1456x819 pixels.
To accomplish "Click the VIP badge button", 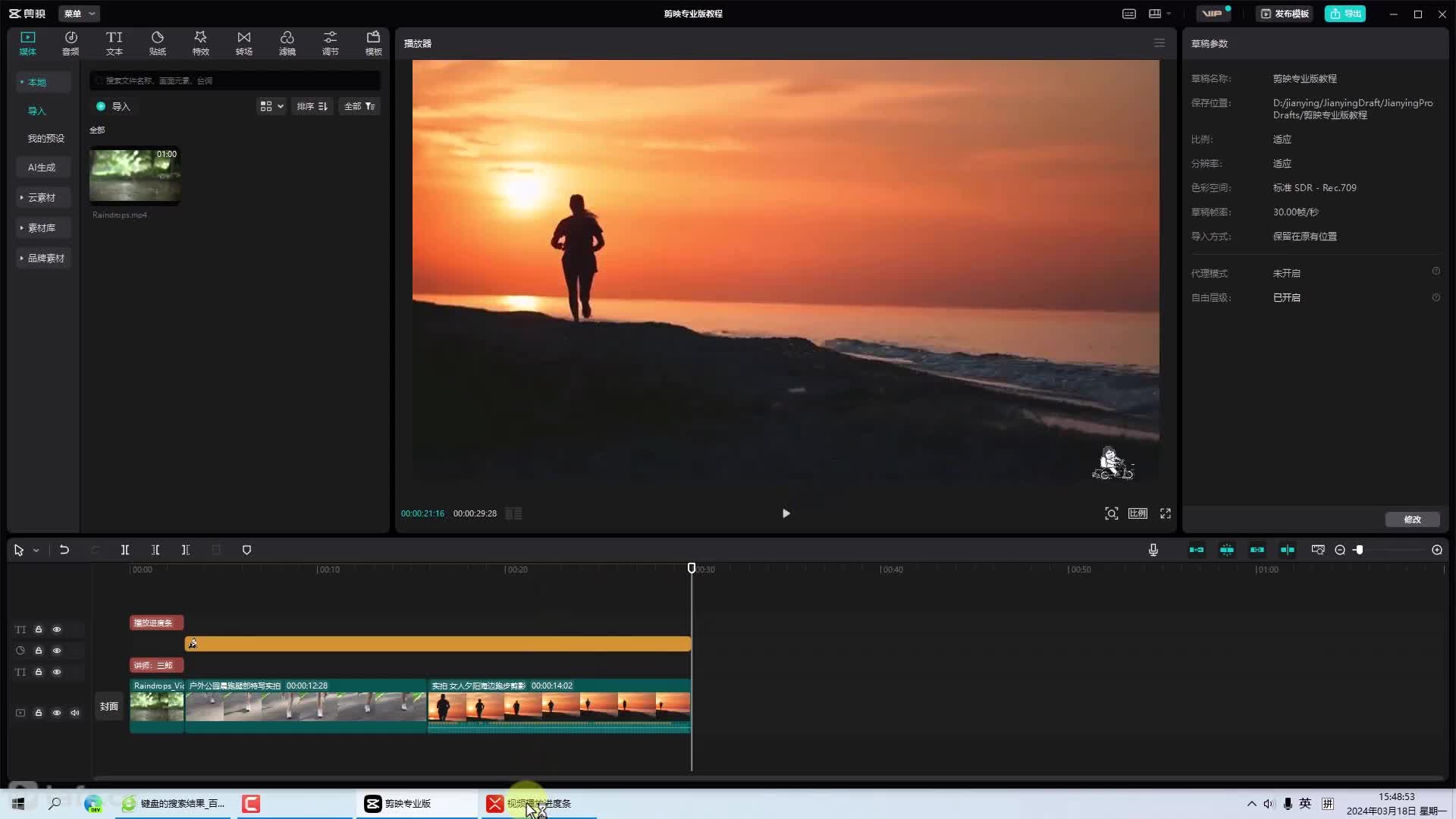I will pyautogui.click(x=1213, y=14).
